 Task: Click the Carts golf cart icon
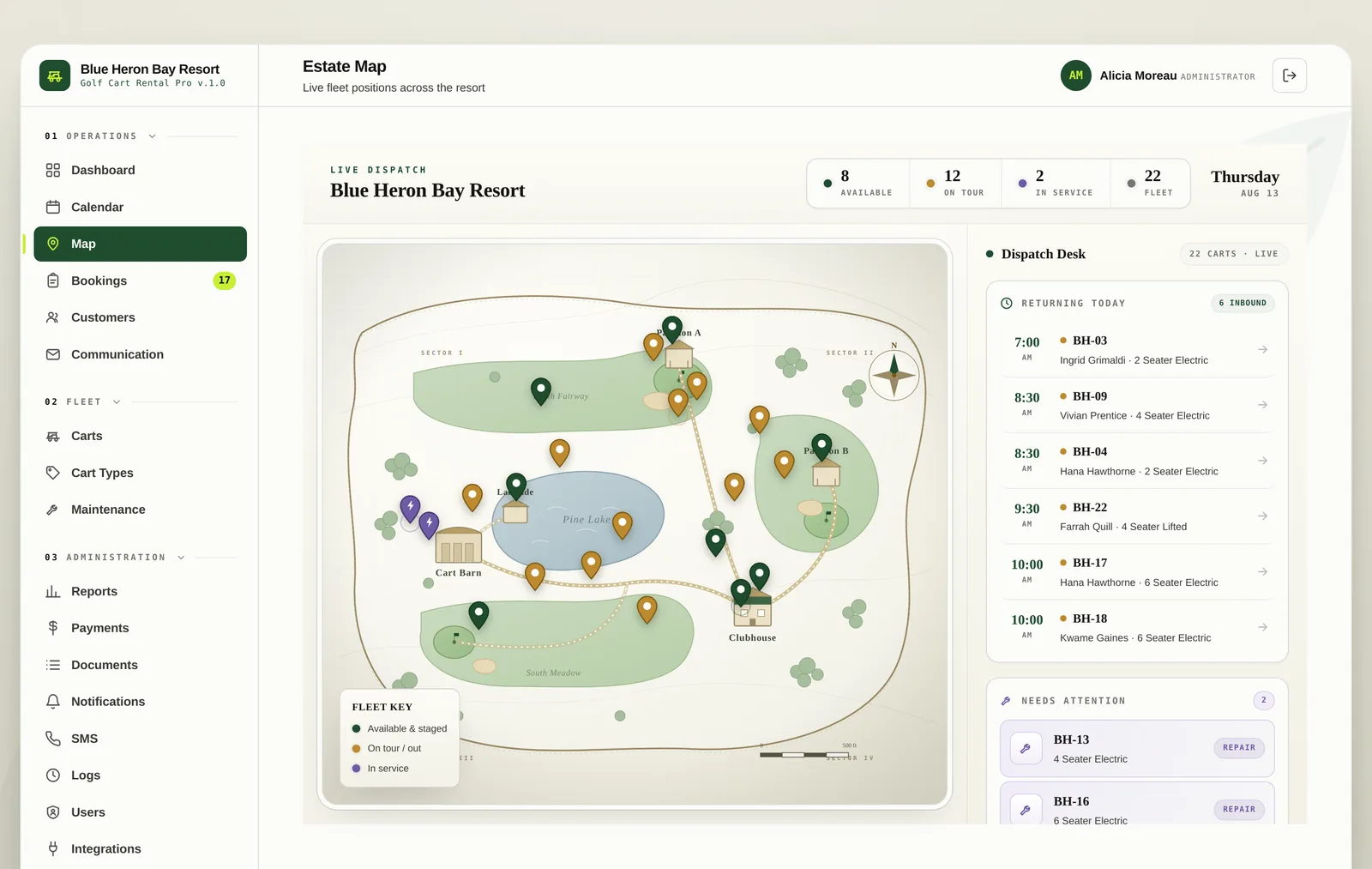53,436
